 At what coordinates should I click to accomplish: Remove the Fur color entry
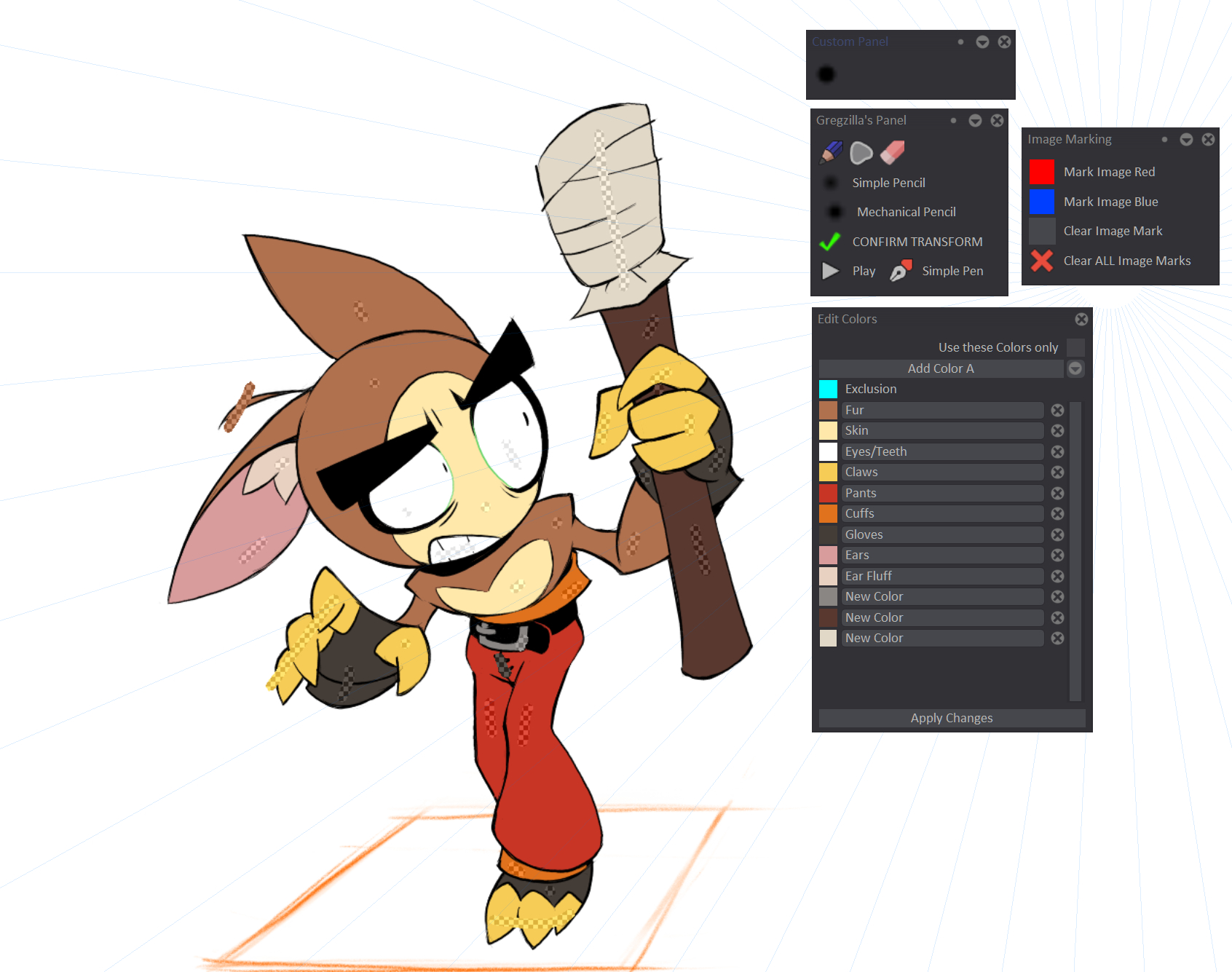[1057, 411]
